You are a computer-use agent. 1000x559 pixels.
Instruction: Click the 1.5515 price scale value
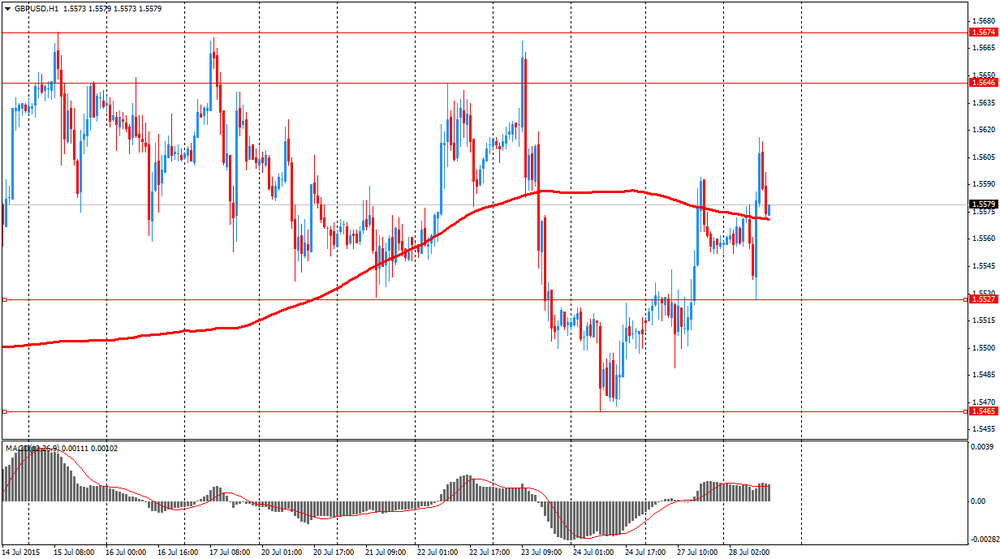(x=983, y=321)
